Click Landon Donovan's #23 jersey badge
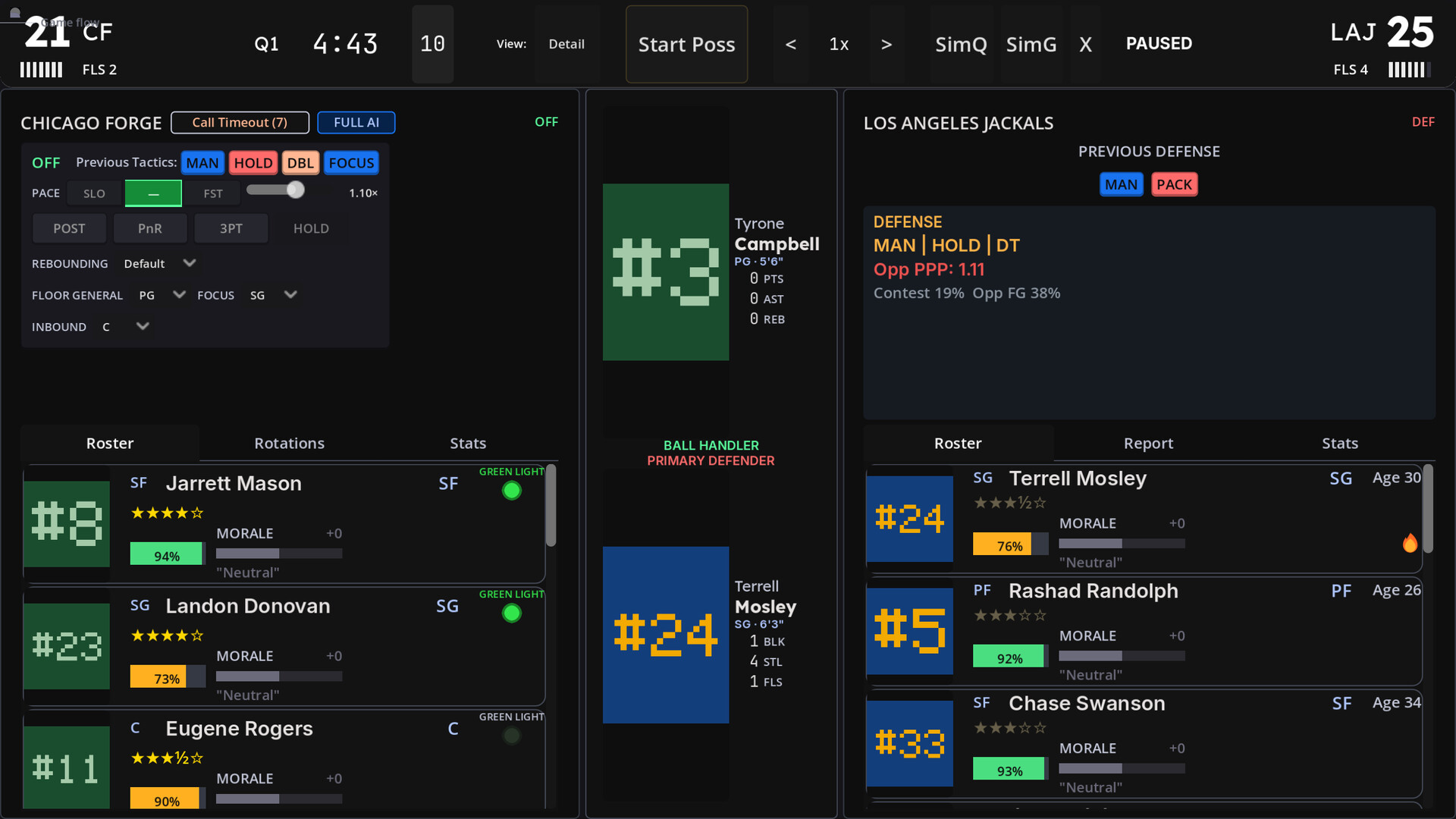The width and height of the screenshot is (1456, 819). [x=67, y=646]
